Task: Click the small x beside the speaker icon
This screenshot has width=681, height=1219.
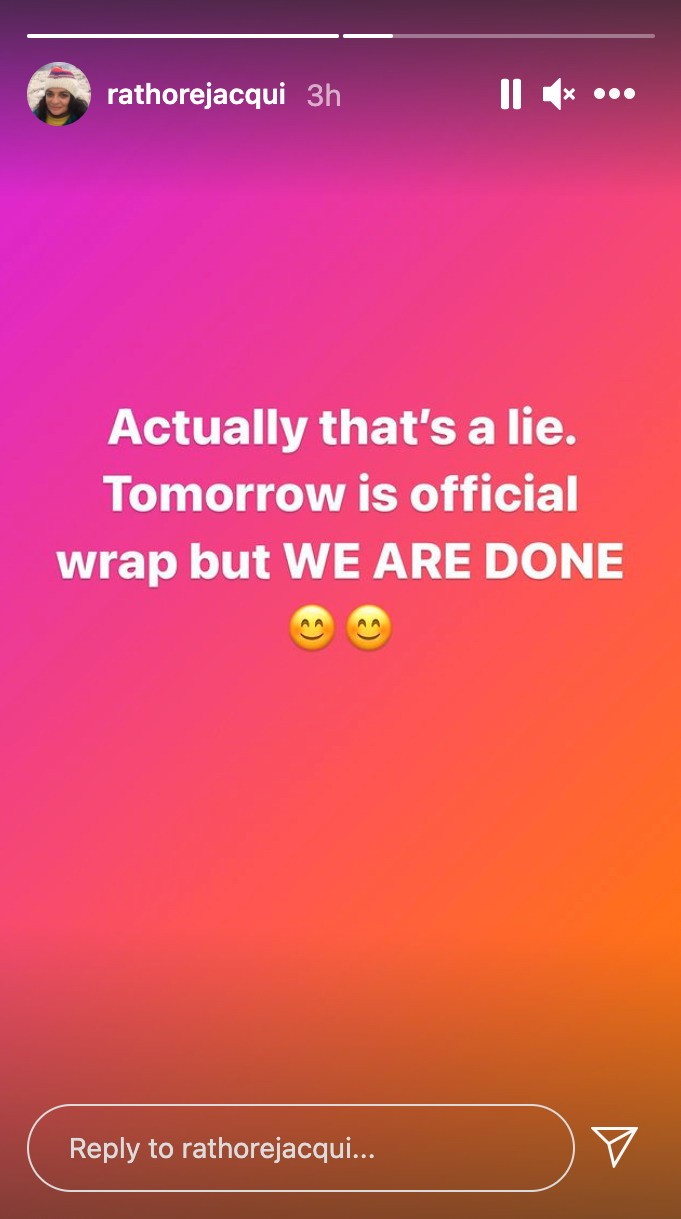Action: pos(569,95)
